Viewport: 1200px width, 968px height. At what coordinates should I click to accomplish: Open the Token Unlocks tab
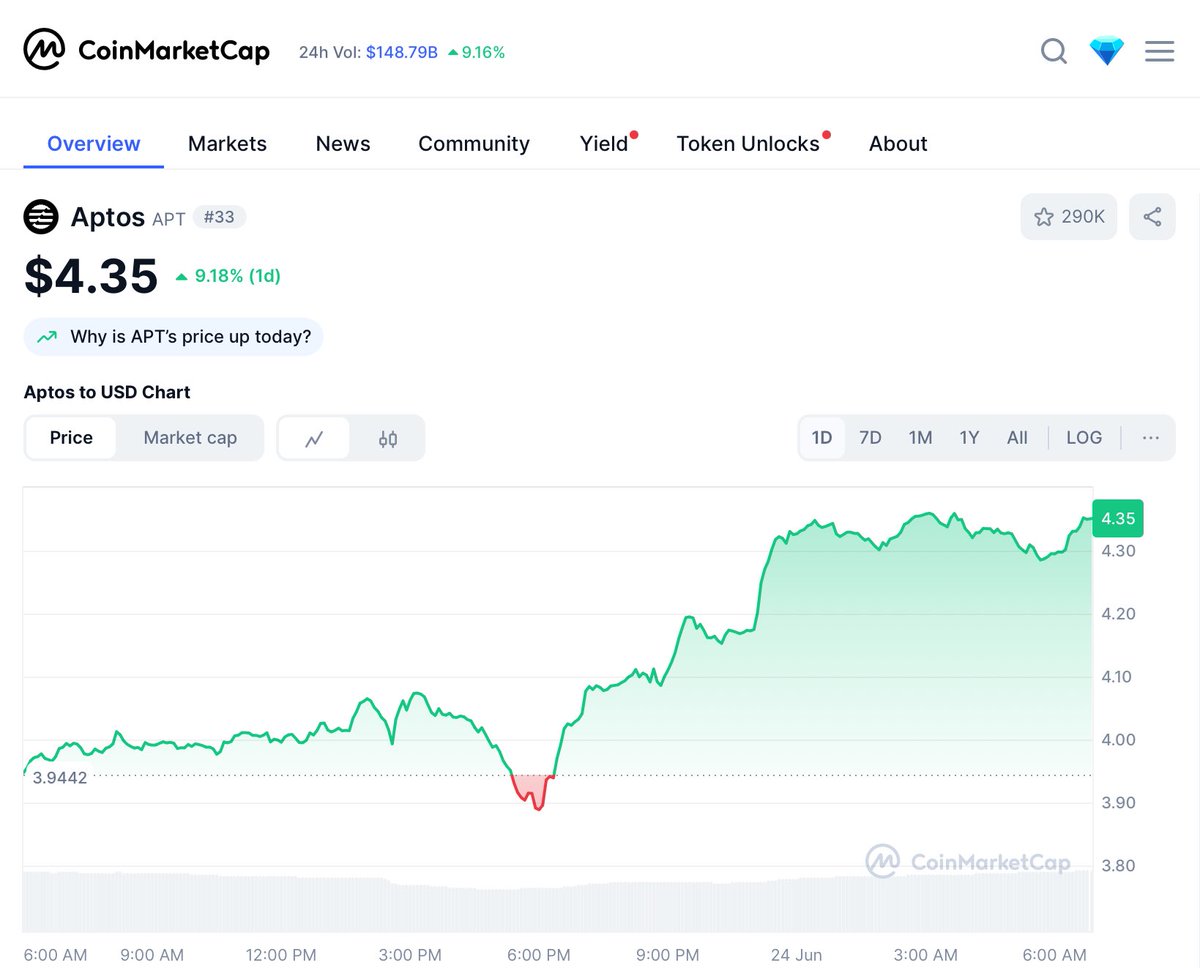tap(748, 144)
